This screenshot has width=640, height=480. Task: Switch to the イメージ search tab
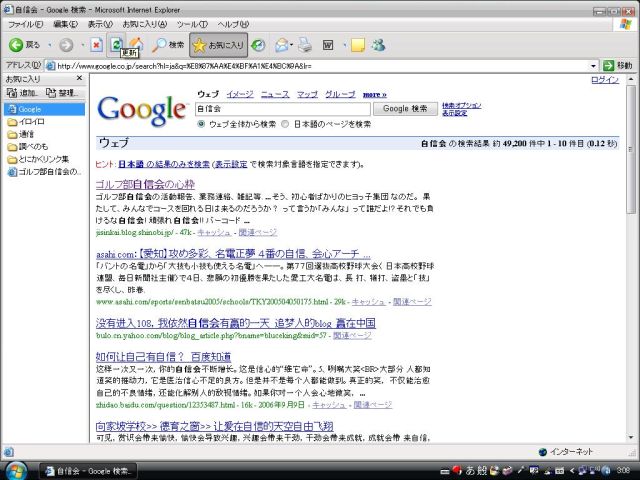(240, 94)
